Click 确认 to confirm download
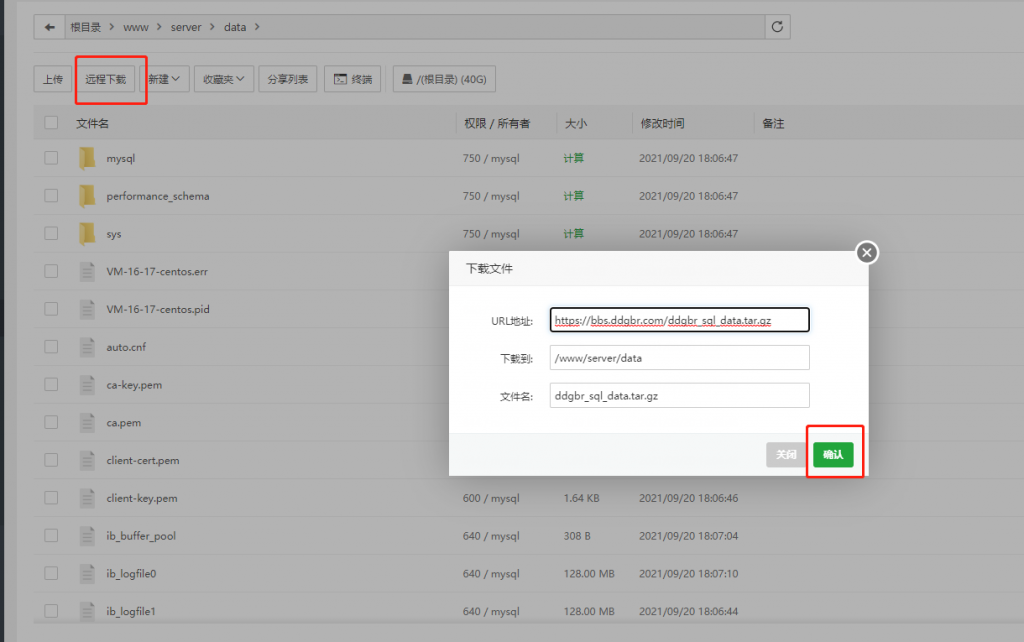1024x642 pixels. pyautogui.click(x=833, y=455)
